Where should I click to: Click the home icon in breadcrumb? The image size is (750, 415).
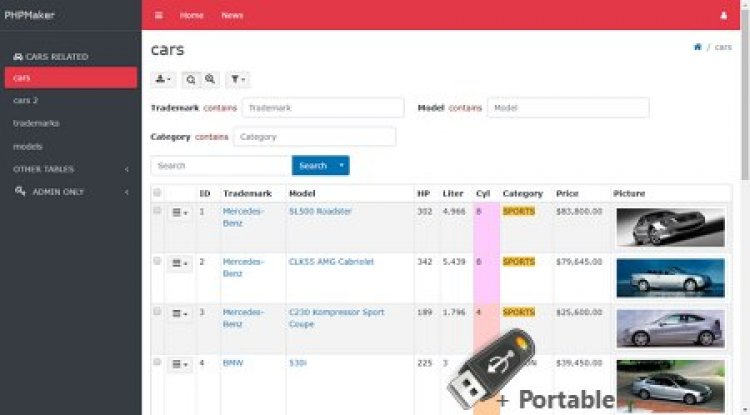click(x=697, y=47)
